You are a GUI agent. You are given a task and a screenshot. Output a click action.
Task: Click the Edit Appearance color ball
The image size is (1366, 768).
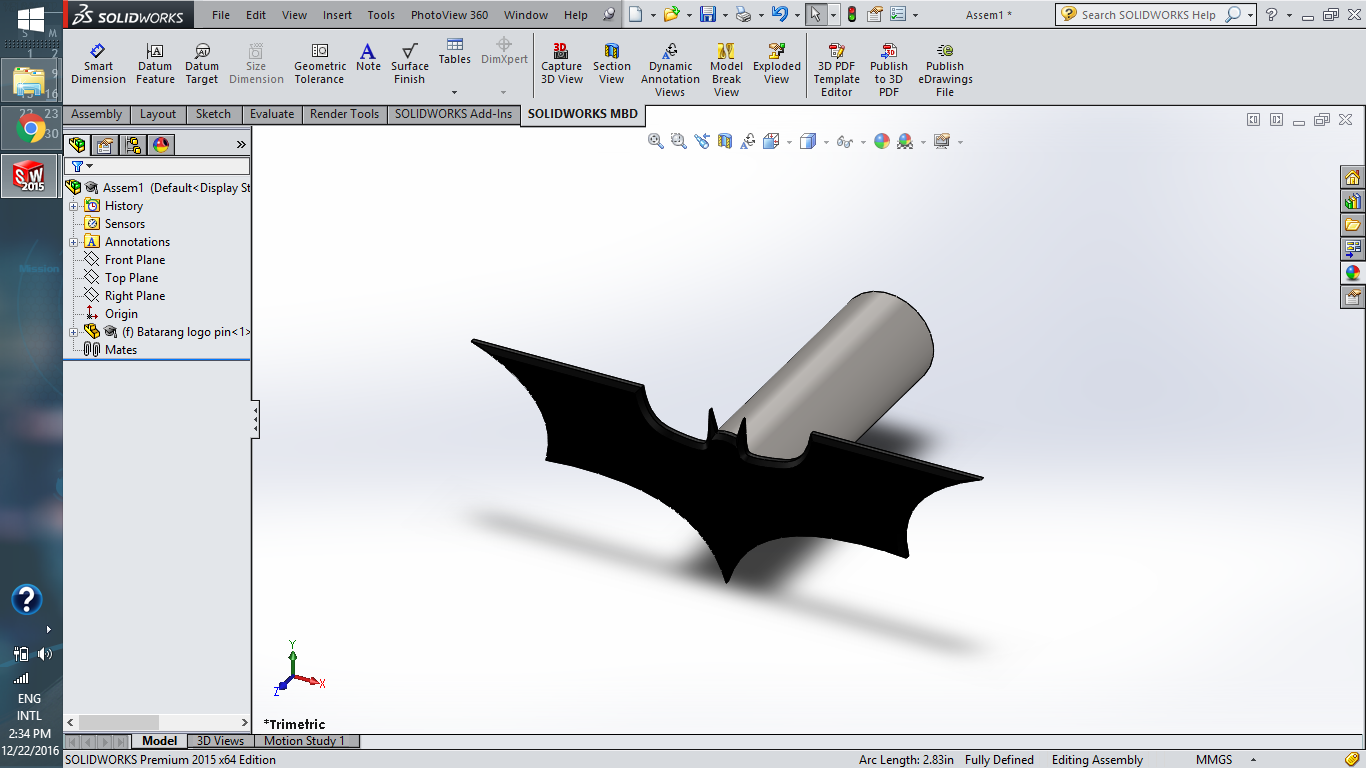[x=882, y=141]
